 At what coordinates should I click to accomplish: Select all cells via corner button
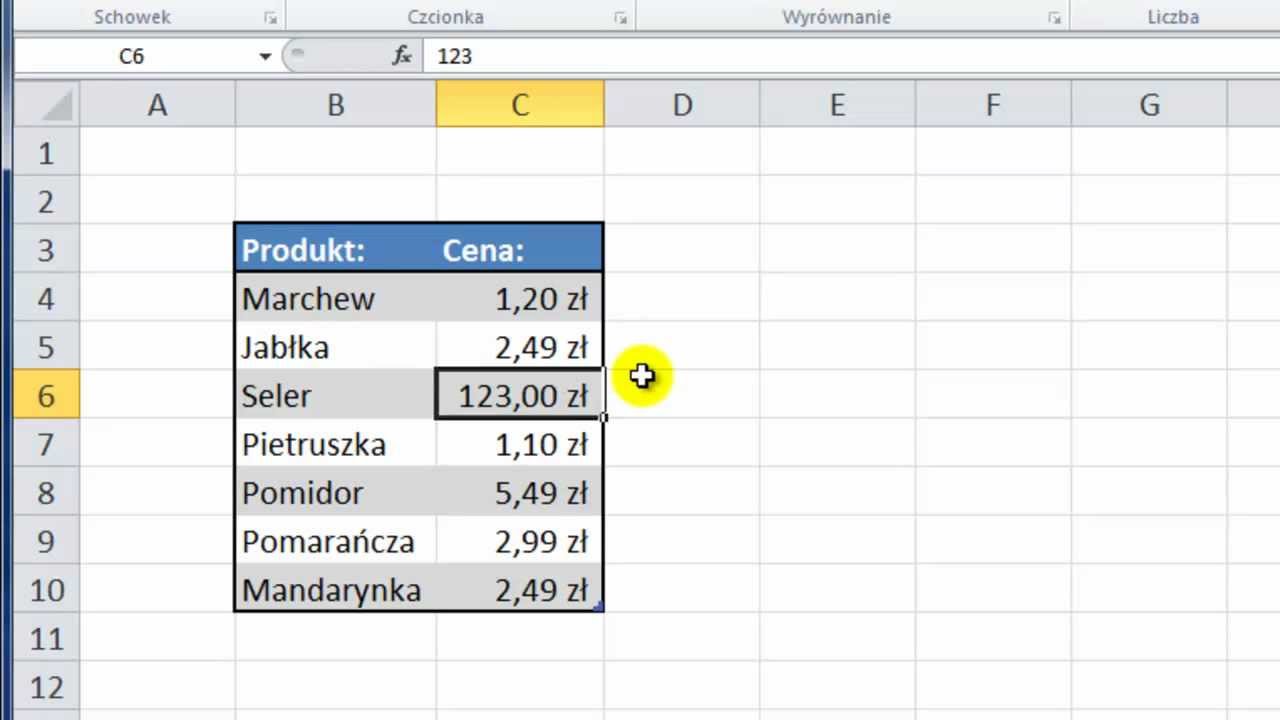(x=47, y=104)
